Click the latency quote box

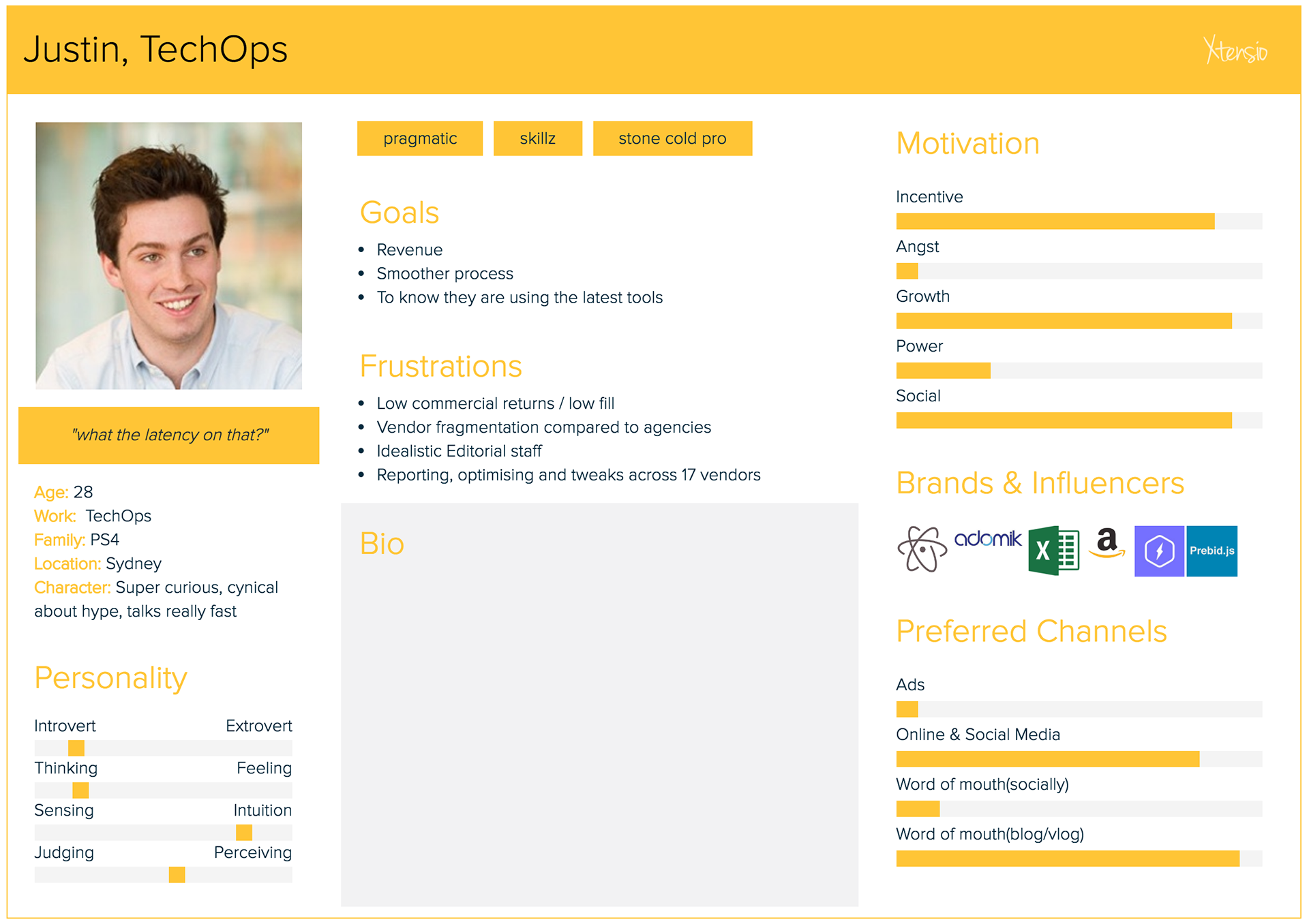[x=169, y=435]
